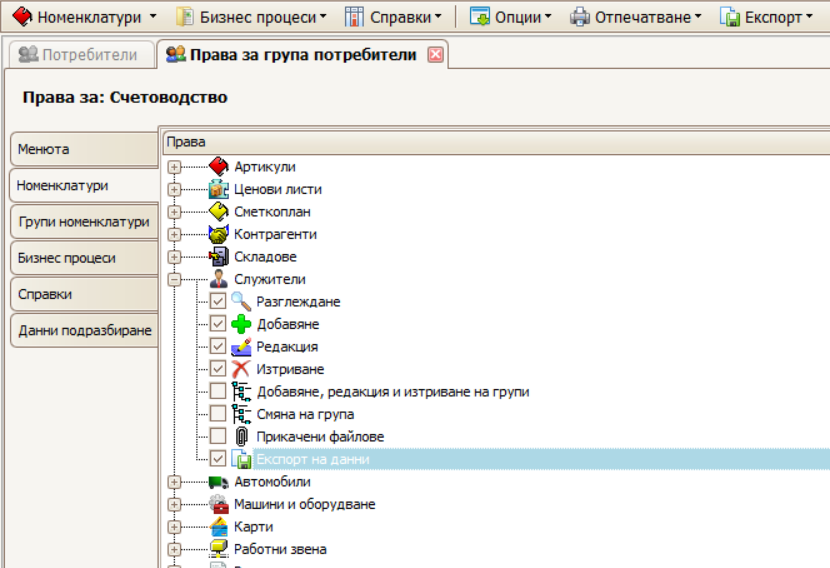Click the Складове warehouse icon

(x=218, y=257)
